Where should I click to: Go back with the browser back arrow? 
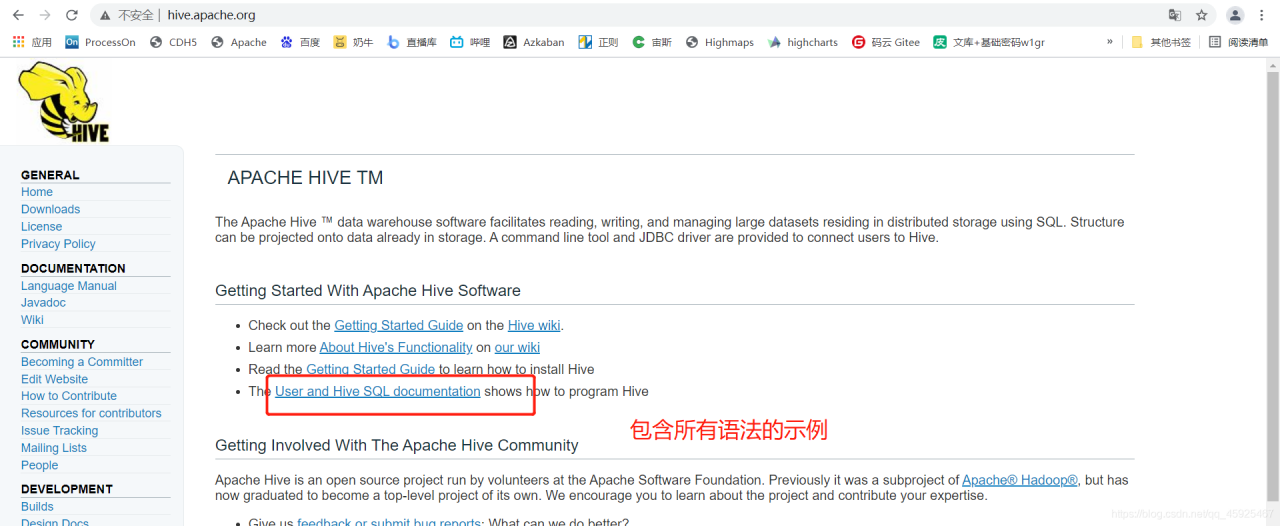point(18,15)
